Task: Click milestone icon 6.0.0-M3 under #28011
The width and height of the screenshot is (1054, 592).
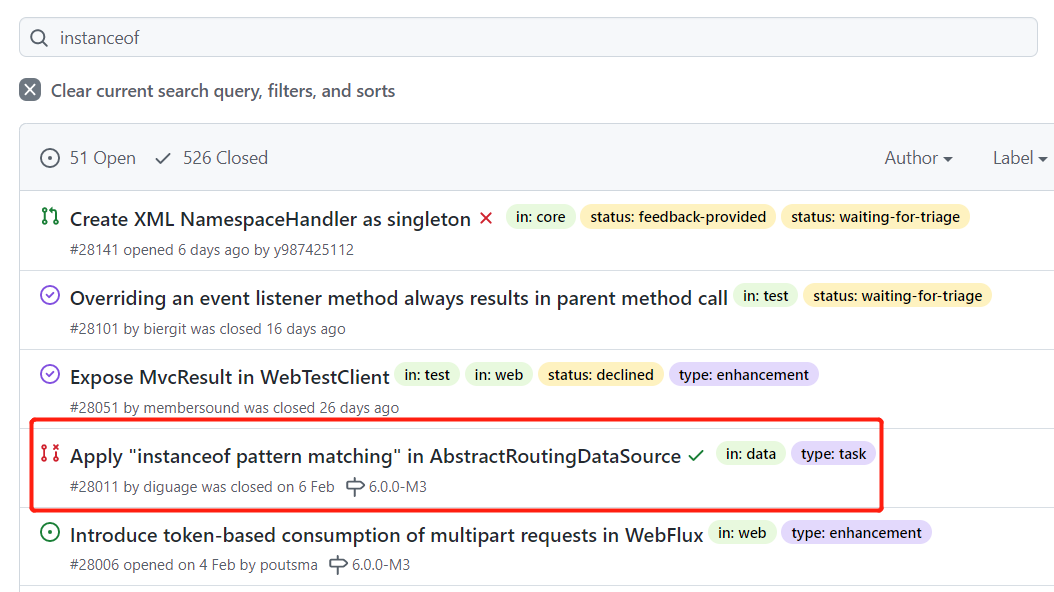Action: click(x=355, y=487)
